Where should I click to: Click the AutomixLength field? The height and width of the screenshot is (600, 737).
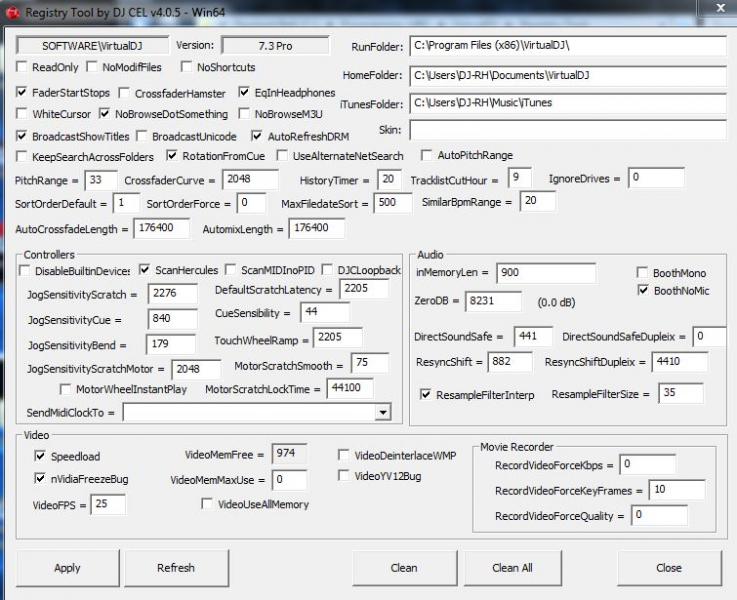pos(317,228)
